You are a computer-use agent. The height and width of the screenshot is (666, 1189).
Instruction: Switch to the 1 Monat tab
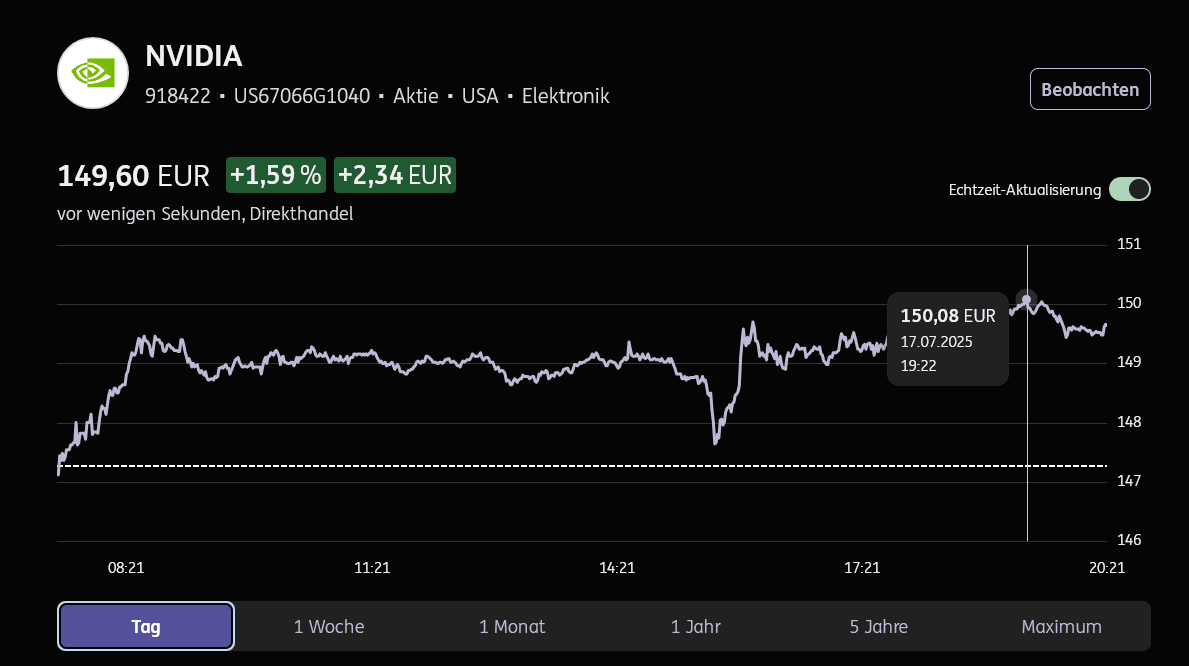pos(512,627)
